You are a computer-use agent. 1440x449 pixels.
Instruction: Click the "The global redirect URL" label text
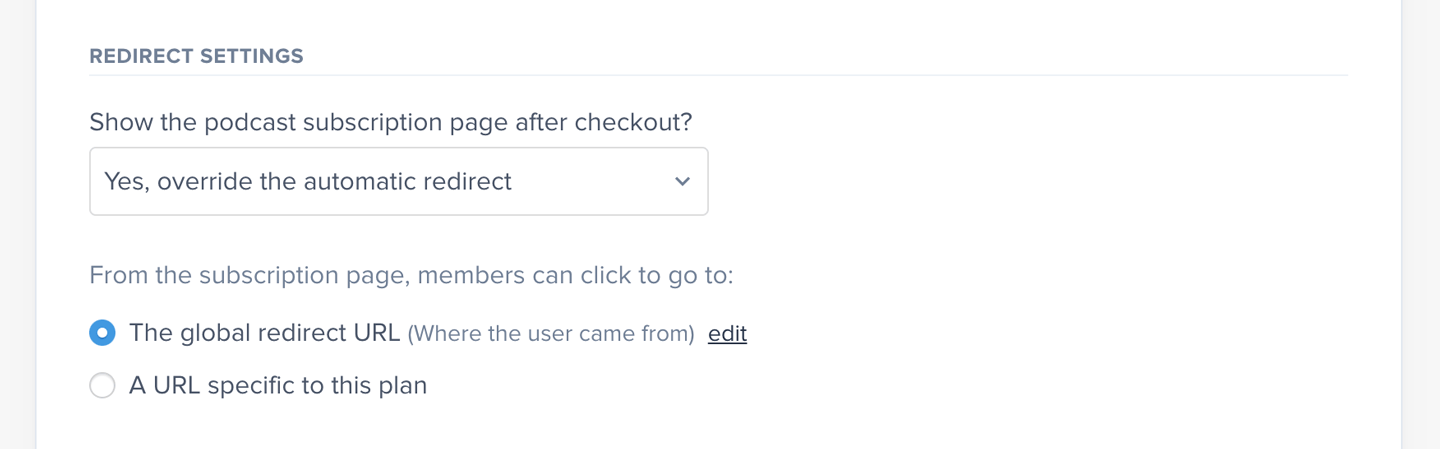[264, 333]
